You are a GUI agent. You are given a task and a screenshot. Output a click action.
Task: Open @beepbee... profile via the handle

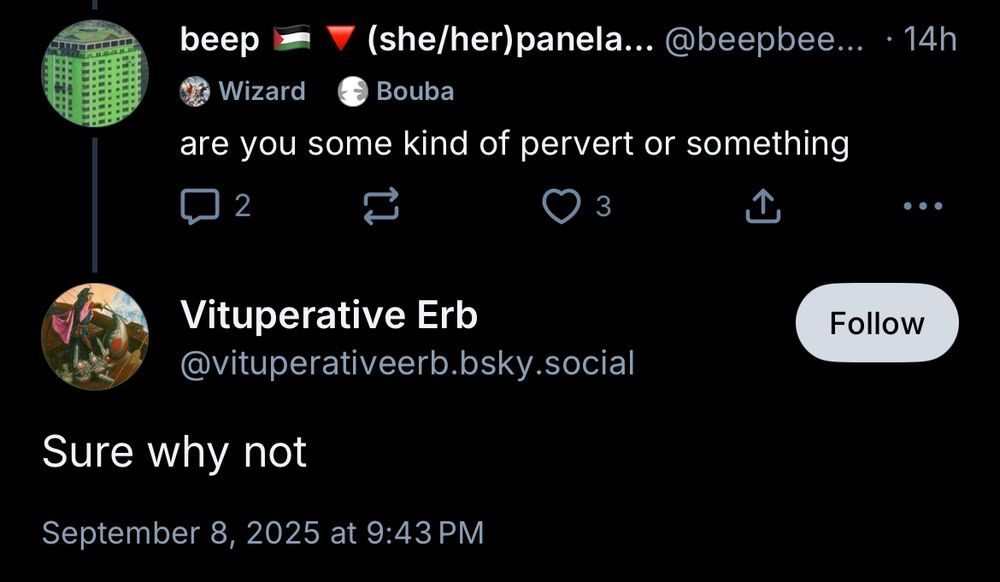pyautogui.click(x=766, y=40)
